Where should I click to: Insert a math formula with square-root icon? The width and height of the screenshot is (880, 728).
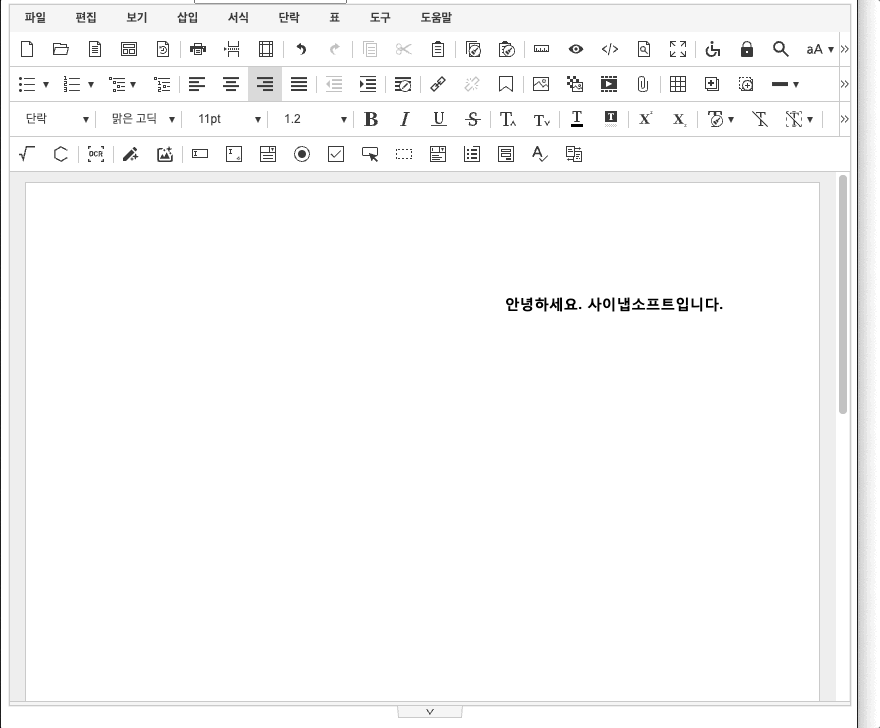coord(28,154)
